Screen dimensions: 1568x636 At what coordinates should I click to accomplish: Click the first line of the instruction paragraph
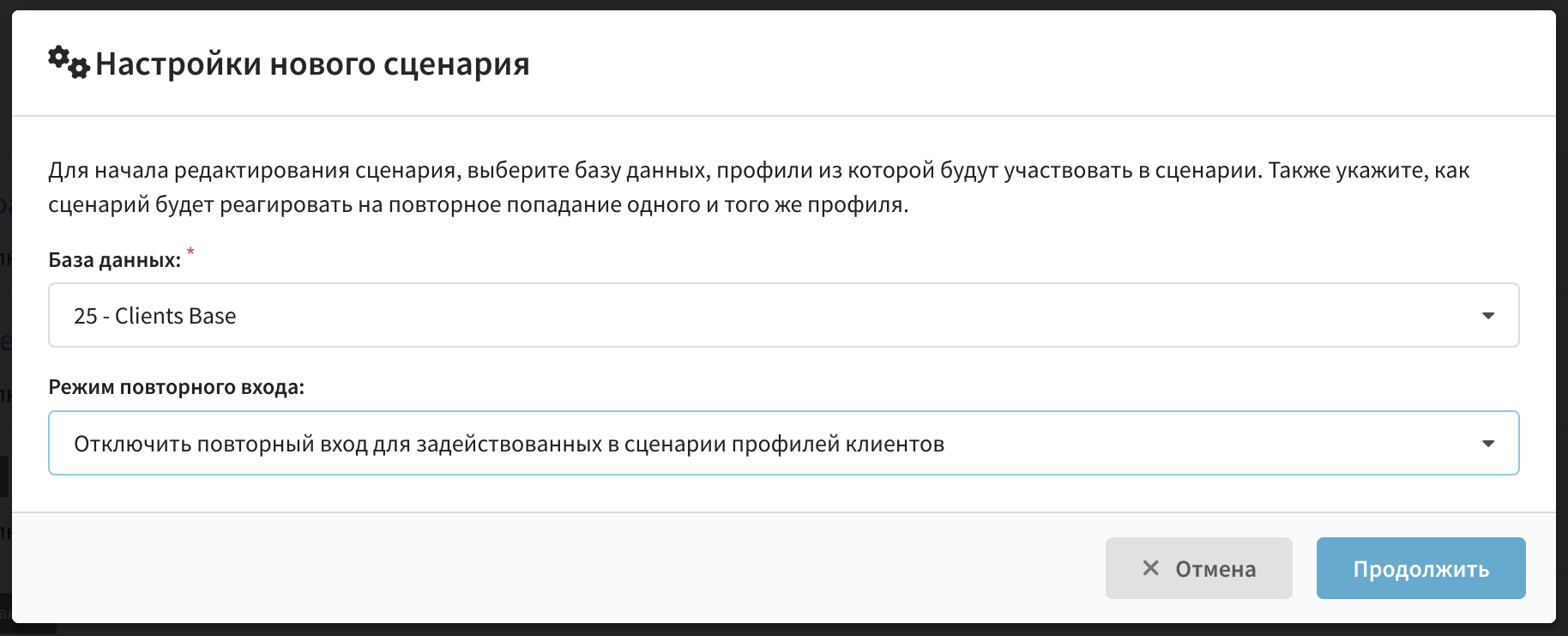pos(758,170)
